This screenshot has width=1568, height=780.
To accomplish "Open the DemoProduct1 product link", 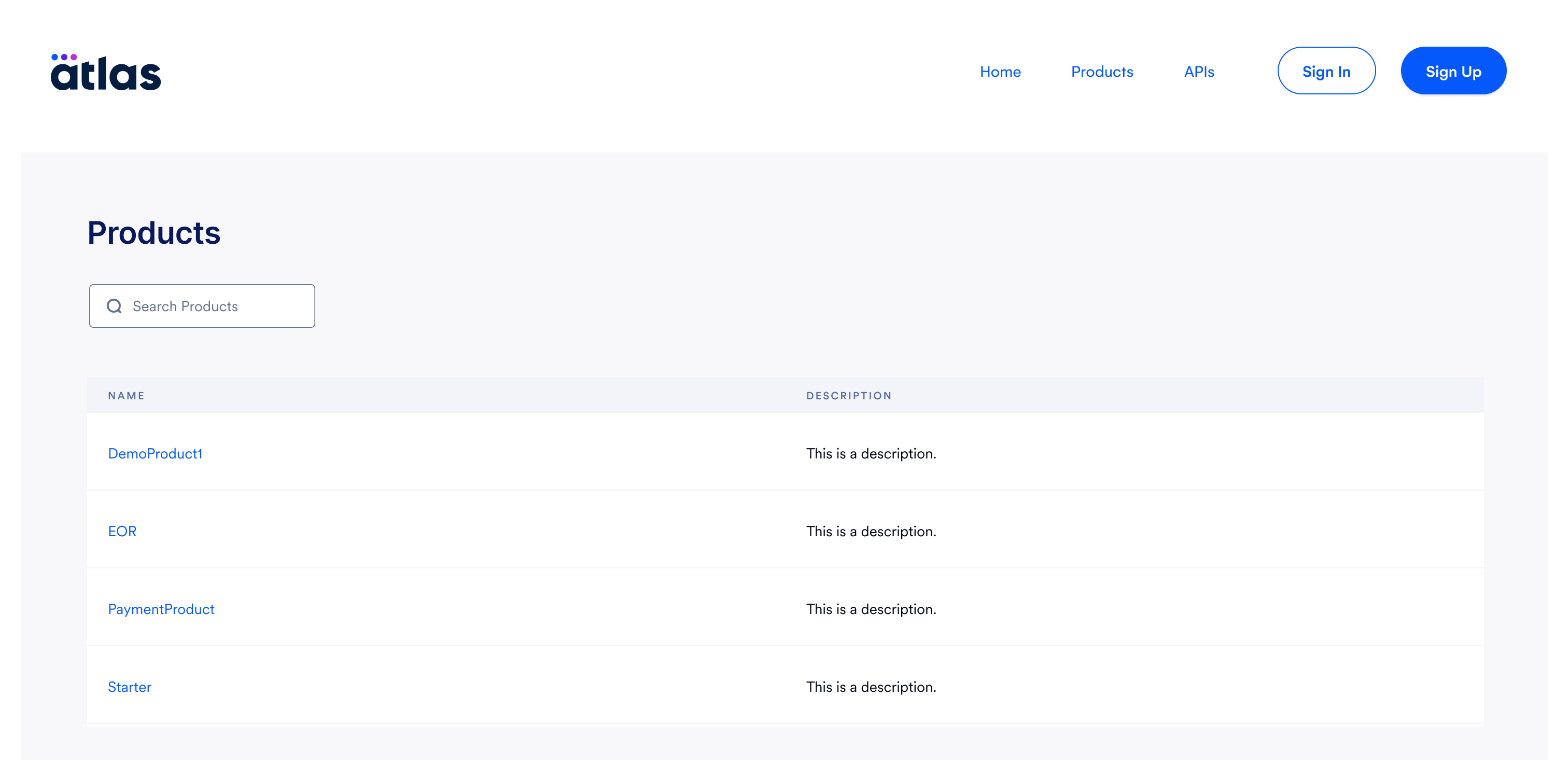I will tap(155, 454).
